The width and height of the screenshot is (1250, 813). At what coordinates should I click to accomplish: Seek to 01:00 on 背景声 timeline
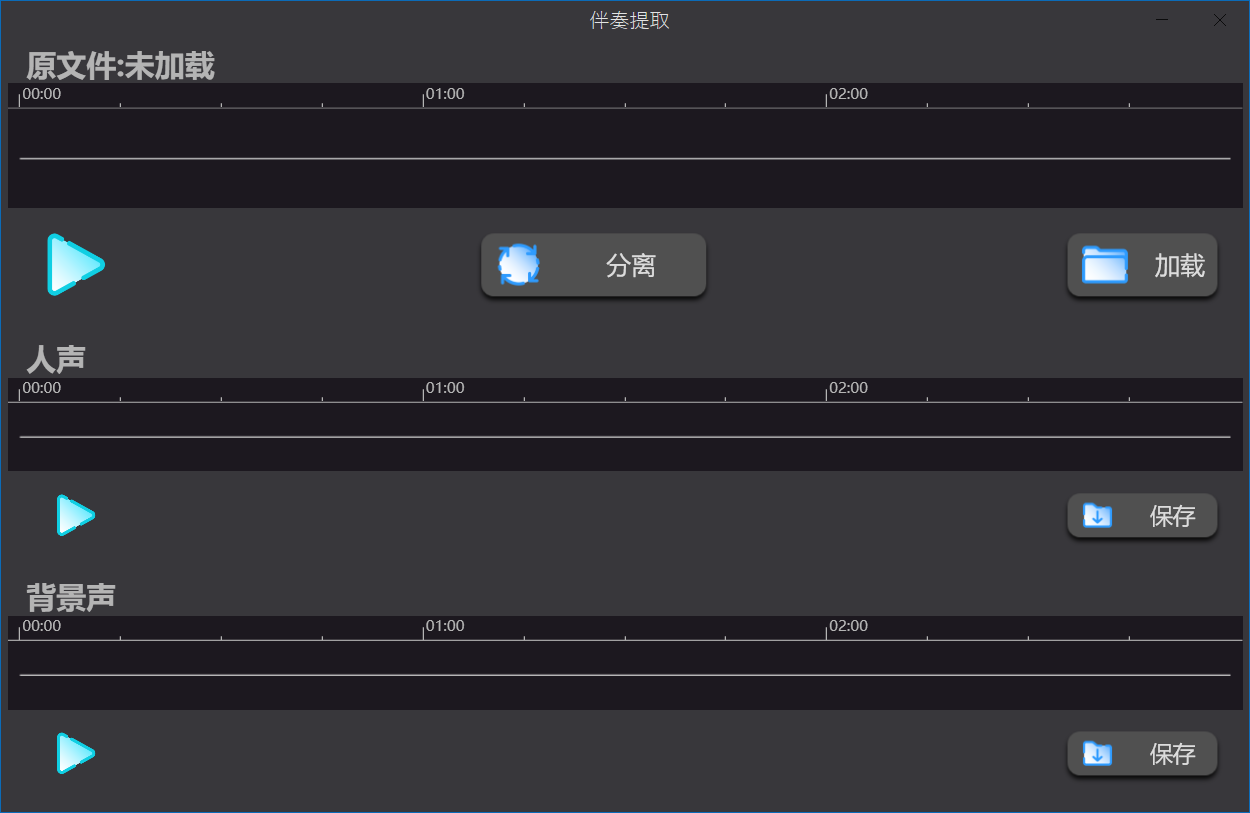coord(424,628)
